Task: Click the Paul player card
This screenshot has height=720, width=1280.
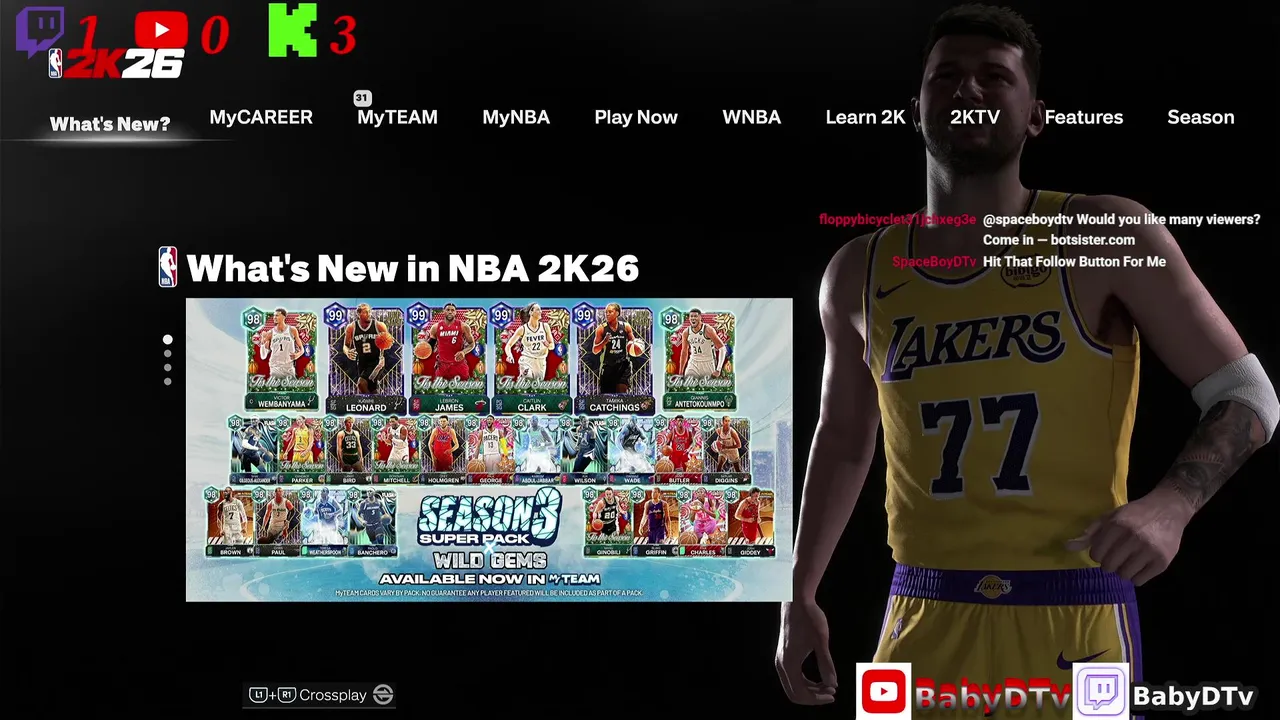Action: (x=276, y=522)
